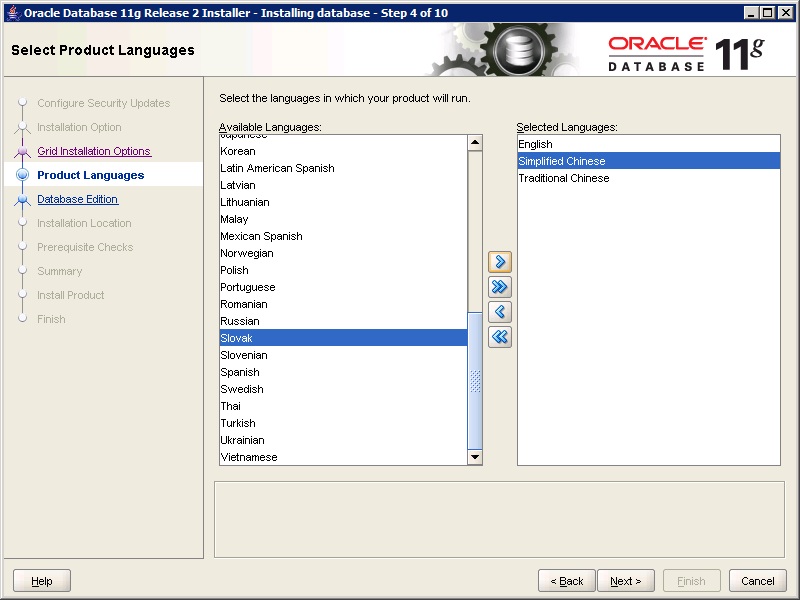The image size is (800, 600).
Task: Select the Product Languages step in sidebar
Action: 91,175
